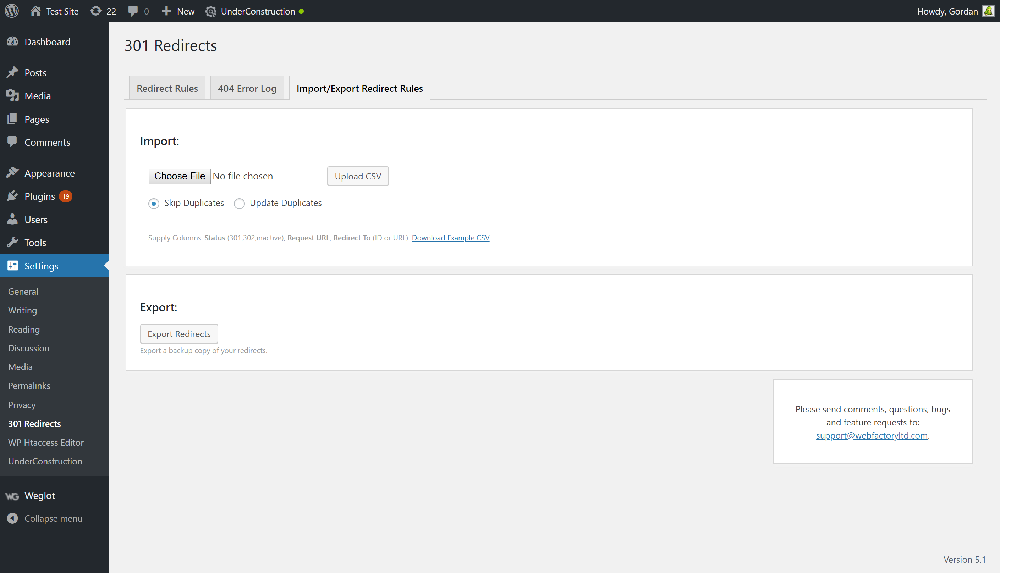The image size is (1012, 580).
Task: Click the Export Redirects button
Action: coord(179,334)
